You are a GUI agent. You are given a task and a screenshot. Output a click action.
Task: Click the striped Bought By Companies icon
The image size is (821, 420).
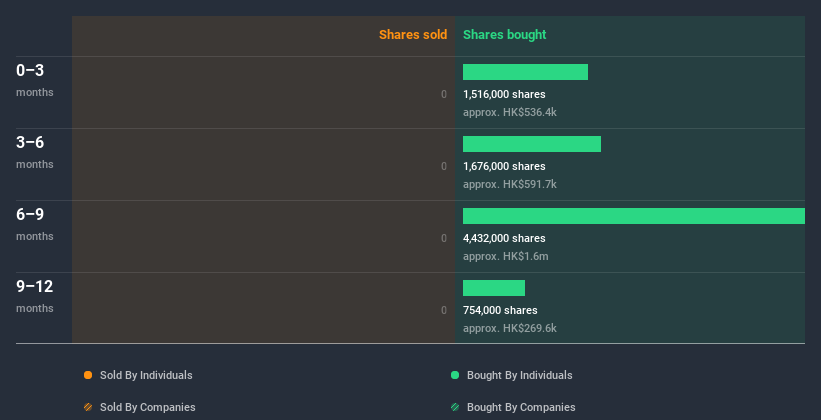(455, 407)
